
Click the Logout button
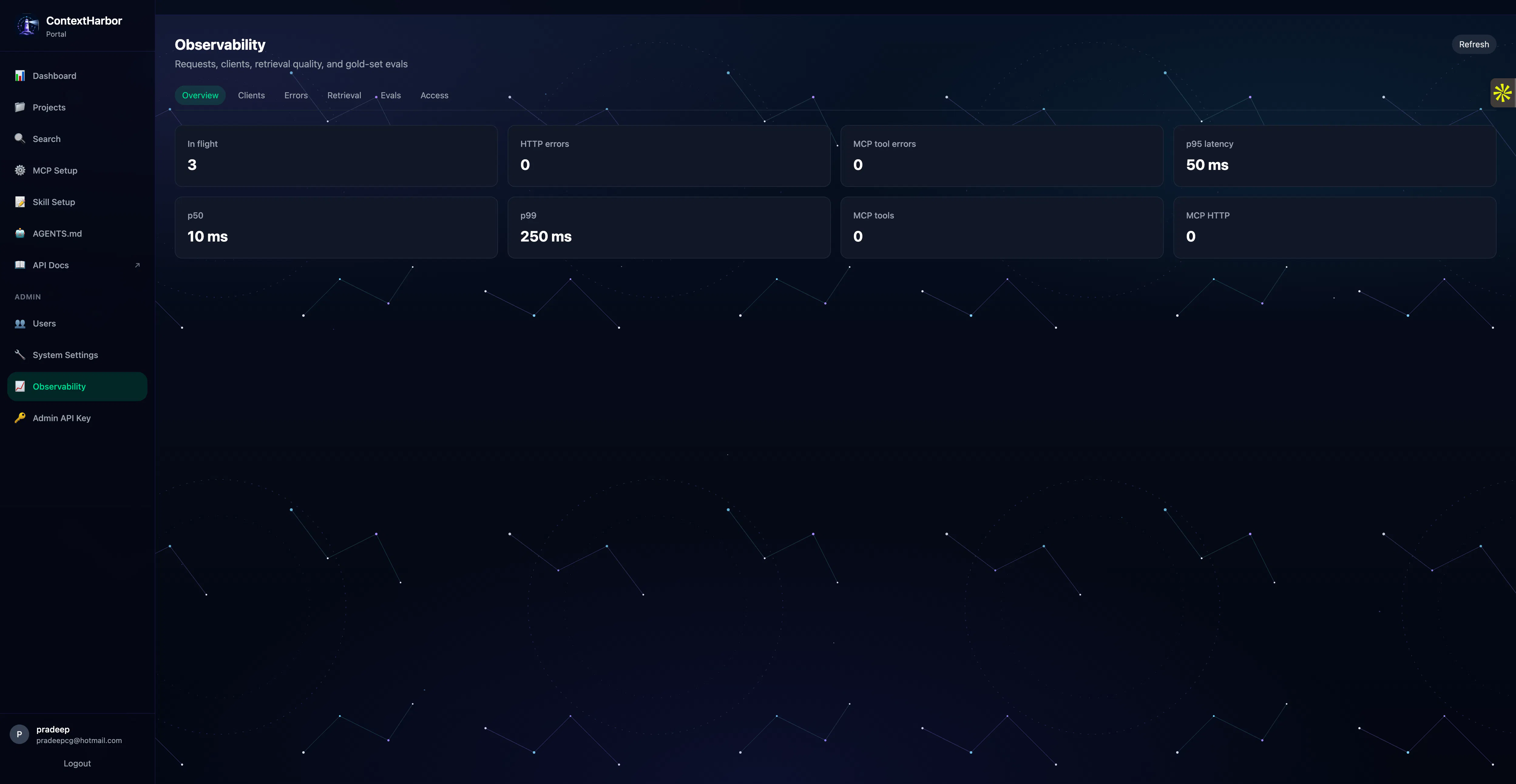tap(77, 763)
